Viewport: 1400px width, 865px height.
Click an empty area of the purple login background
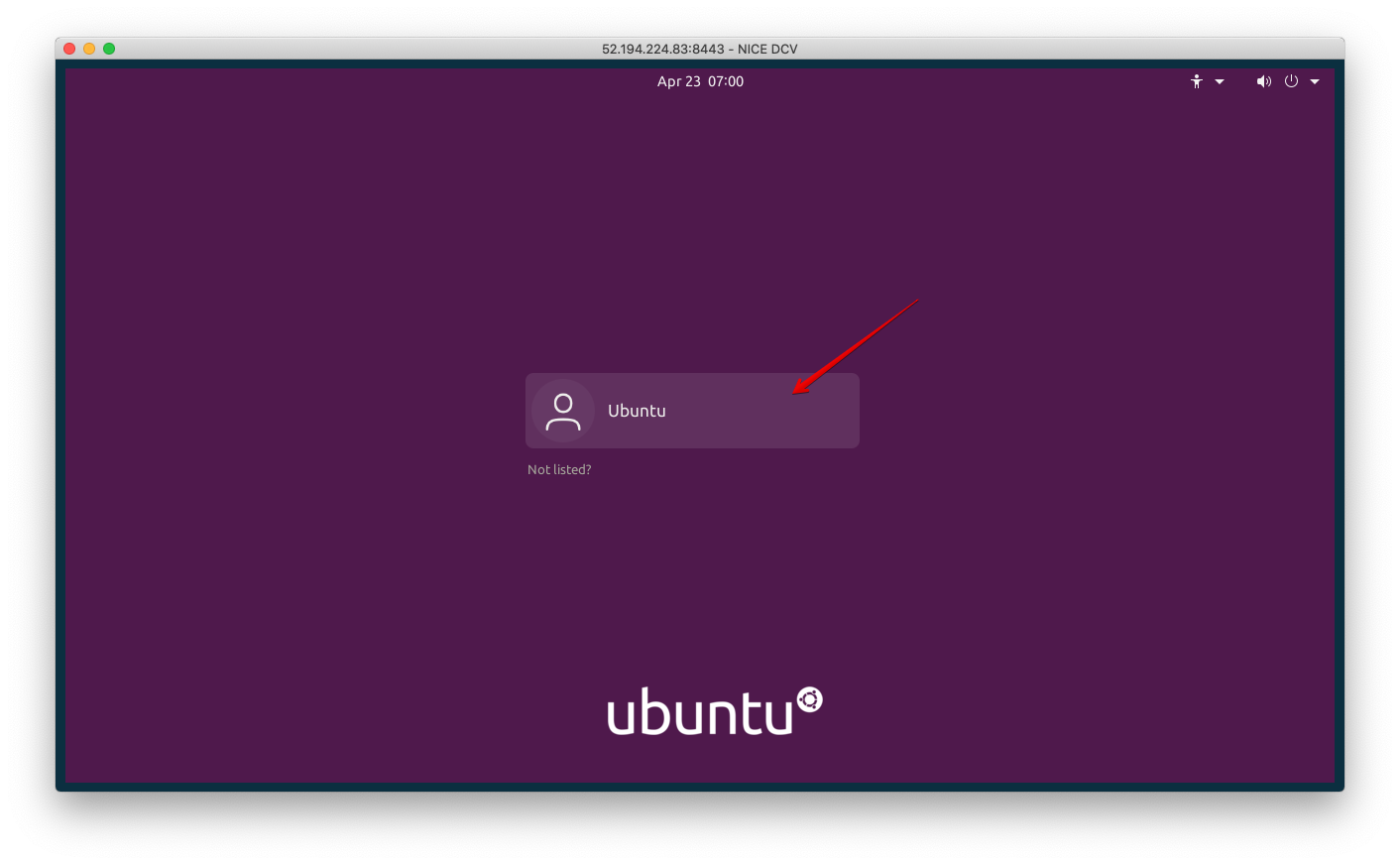(297, 595)
